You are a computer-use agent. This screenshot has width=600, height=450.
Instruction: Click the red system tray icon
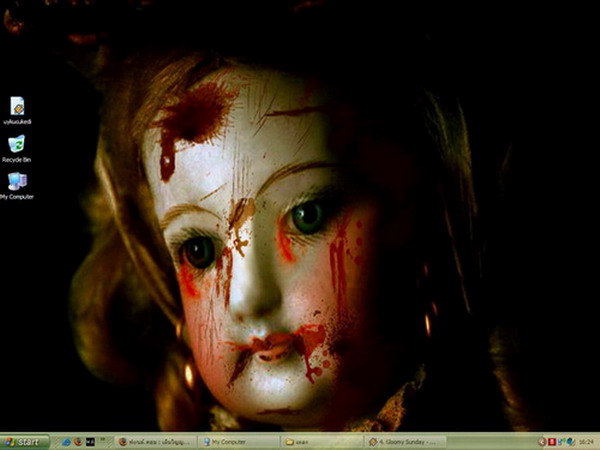click(552, 442)
